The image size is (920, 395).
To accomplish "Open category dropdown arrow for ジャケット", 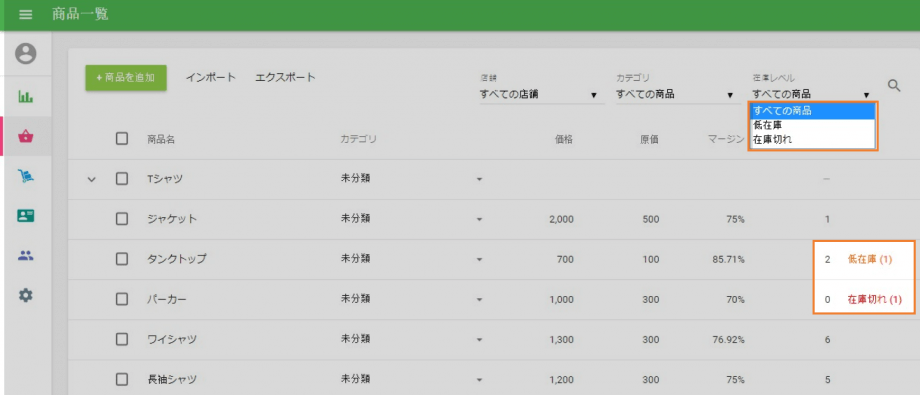I will (x=479, y=220).
